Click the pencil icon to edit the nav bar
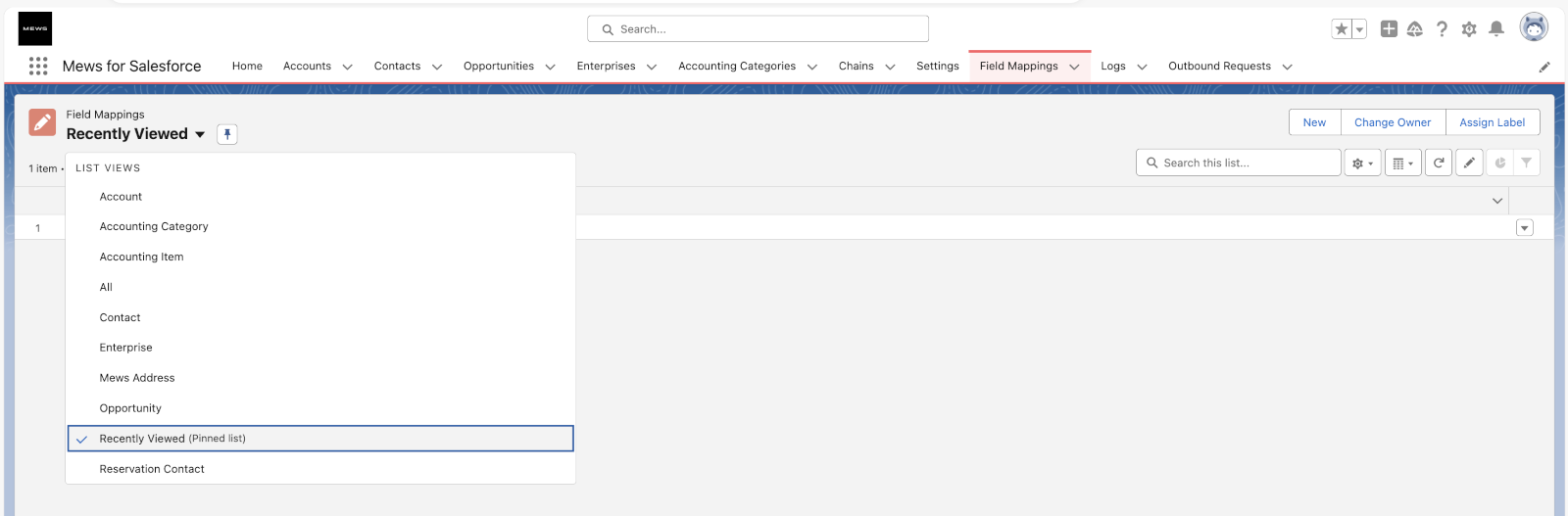This screenshot has height=516, width=1568. click(x=1544, y=67)
